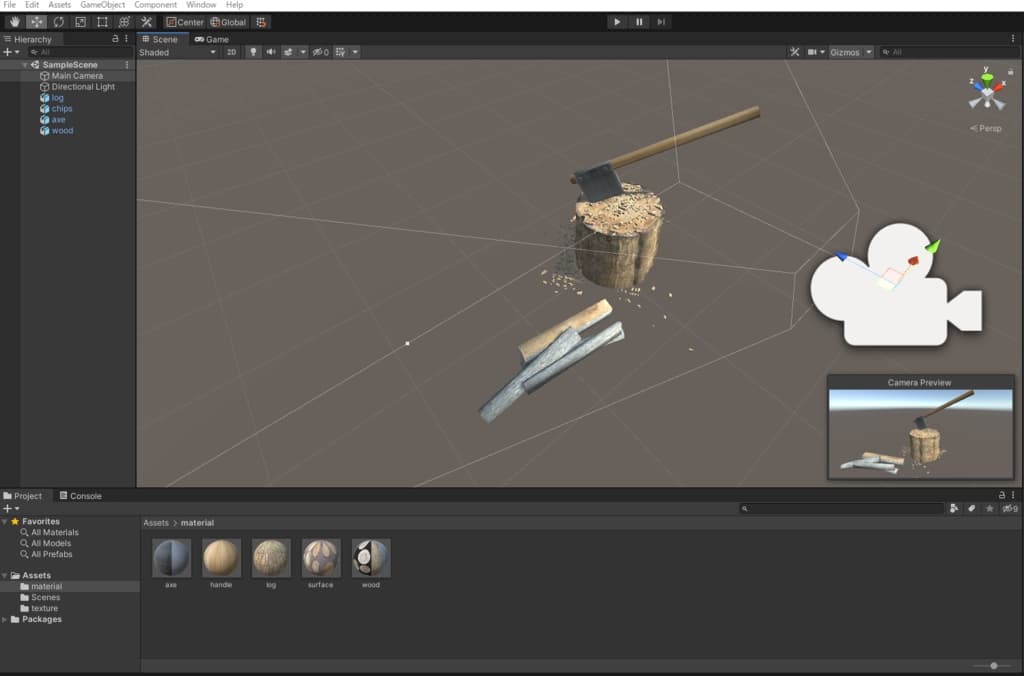Toggle scene lighting with the lightbulb icon
1024x676 pixels.
pyautogui.click(x=253, y=52)
